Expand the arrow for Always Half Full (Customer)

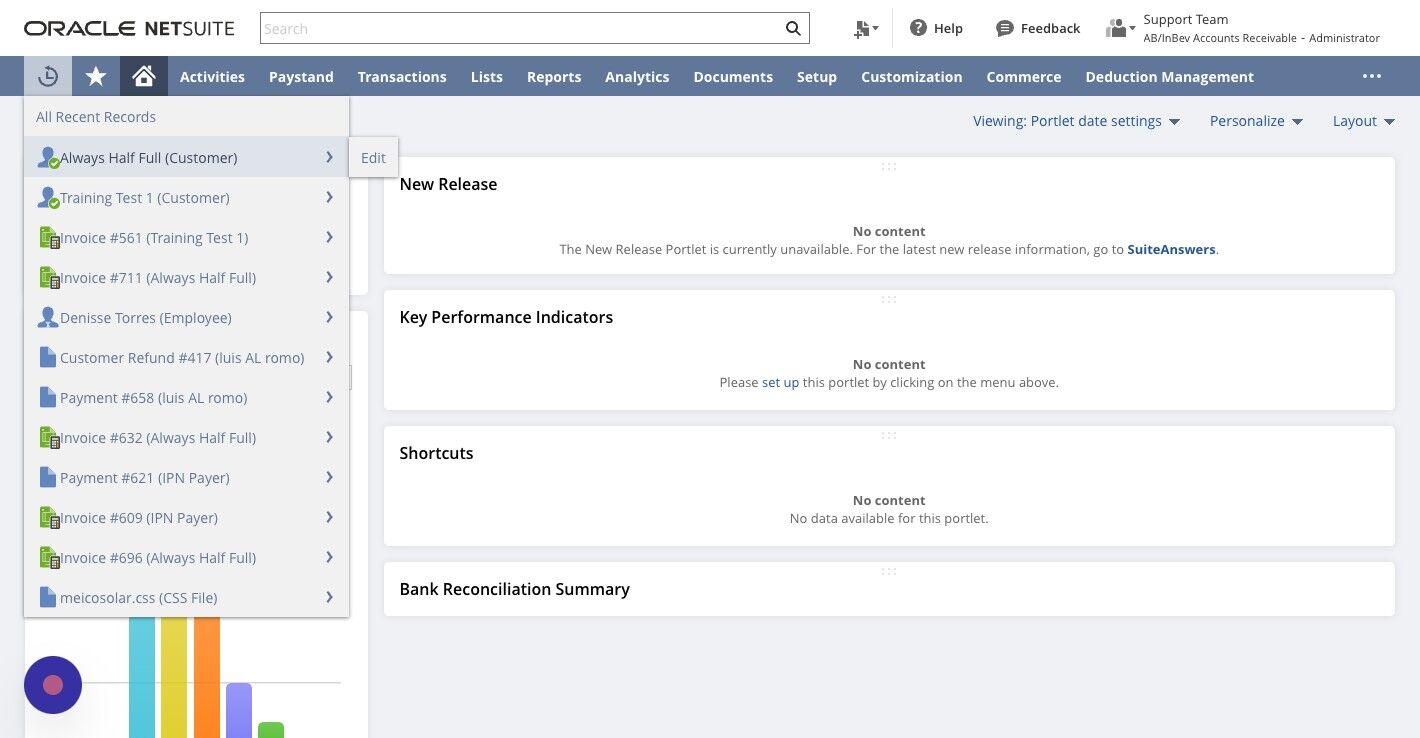pyautogui.click(x=329, y=157)
